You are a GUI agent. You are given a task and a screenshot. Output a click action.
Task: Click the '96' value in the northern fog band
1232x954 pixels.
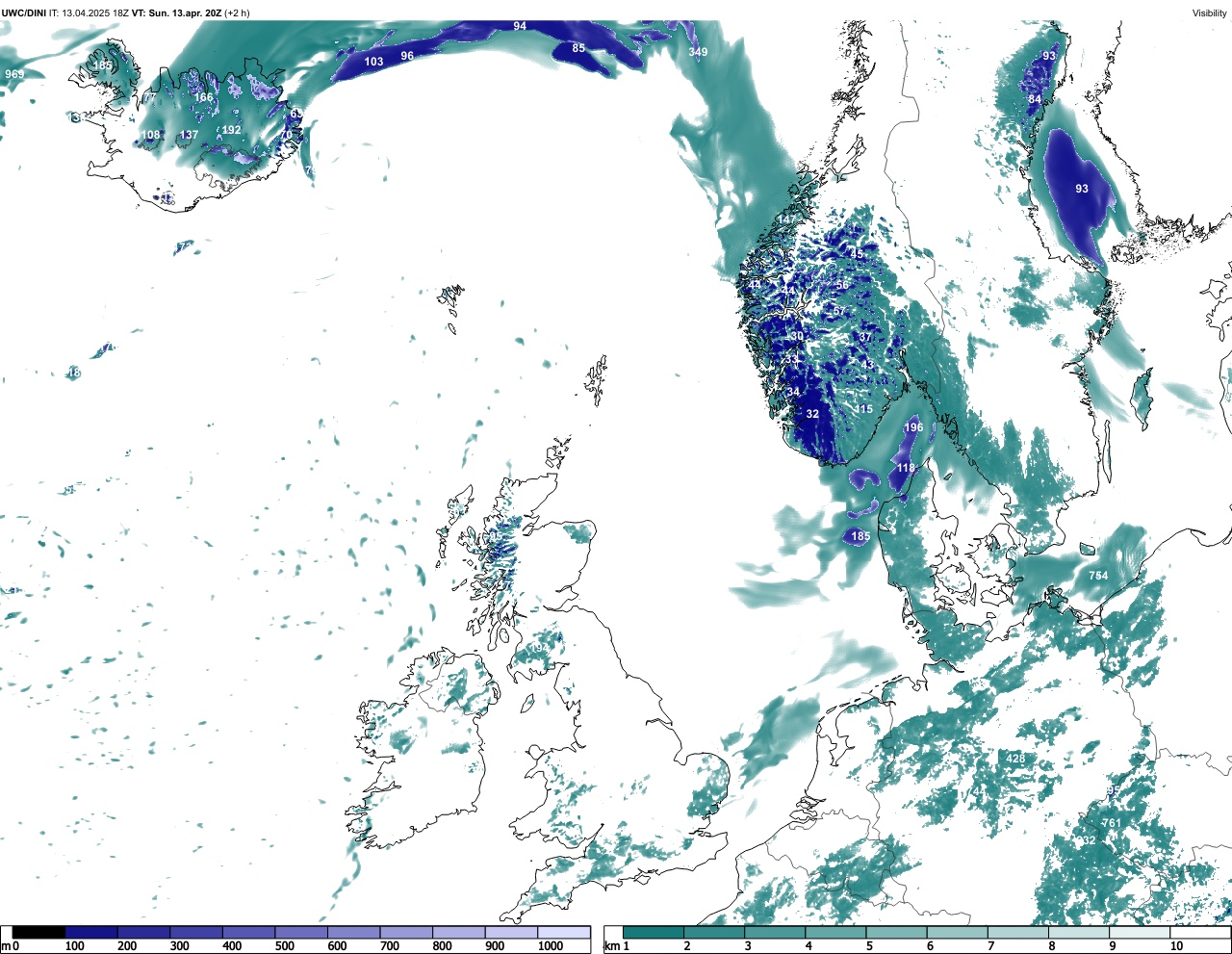point(407,56)
